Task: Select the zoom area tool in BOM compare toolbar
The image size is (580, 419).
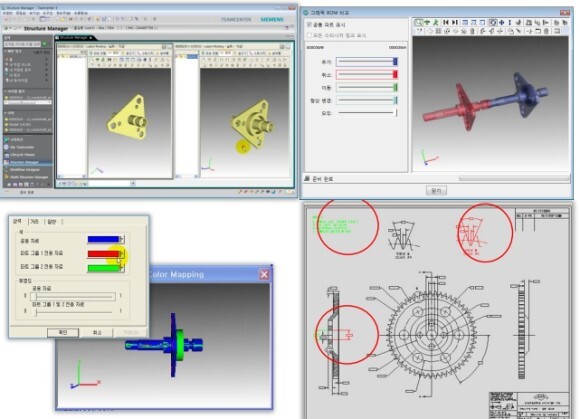Action: [418, 23]
